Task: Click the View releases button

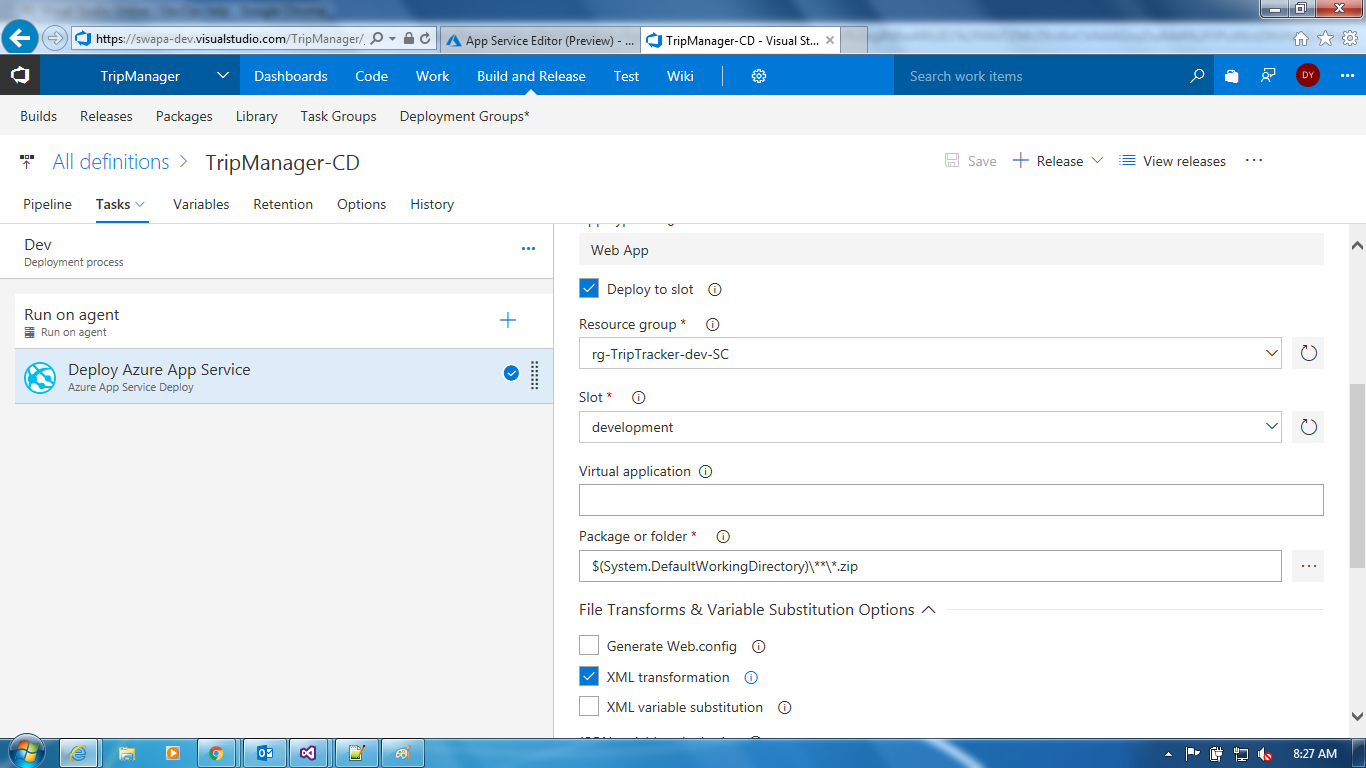Action: point(1172,161)
